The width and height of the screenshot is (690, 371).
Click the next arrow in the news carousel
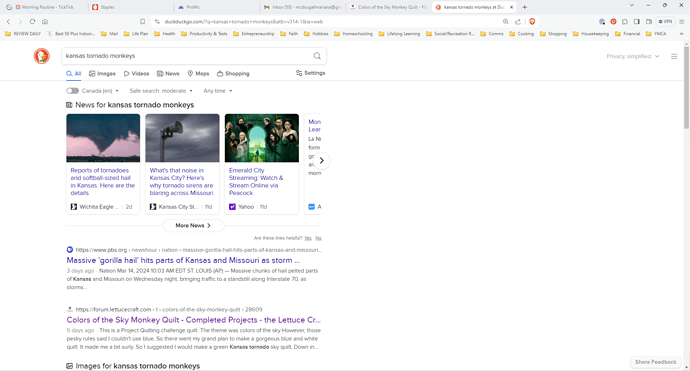(322, 161)
